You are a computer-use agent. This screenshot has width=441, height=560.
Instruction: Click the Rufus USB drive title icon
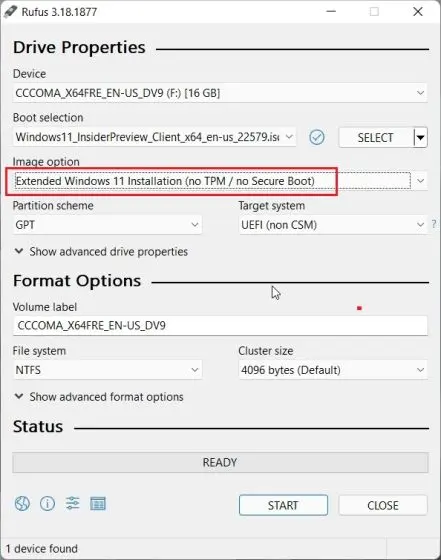11,11
